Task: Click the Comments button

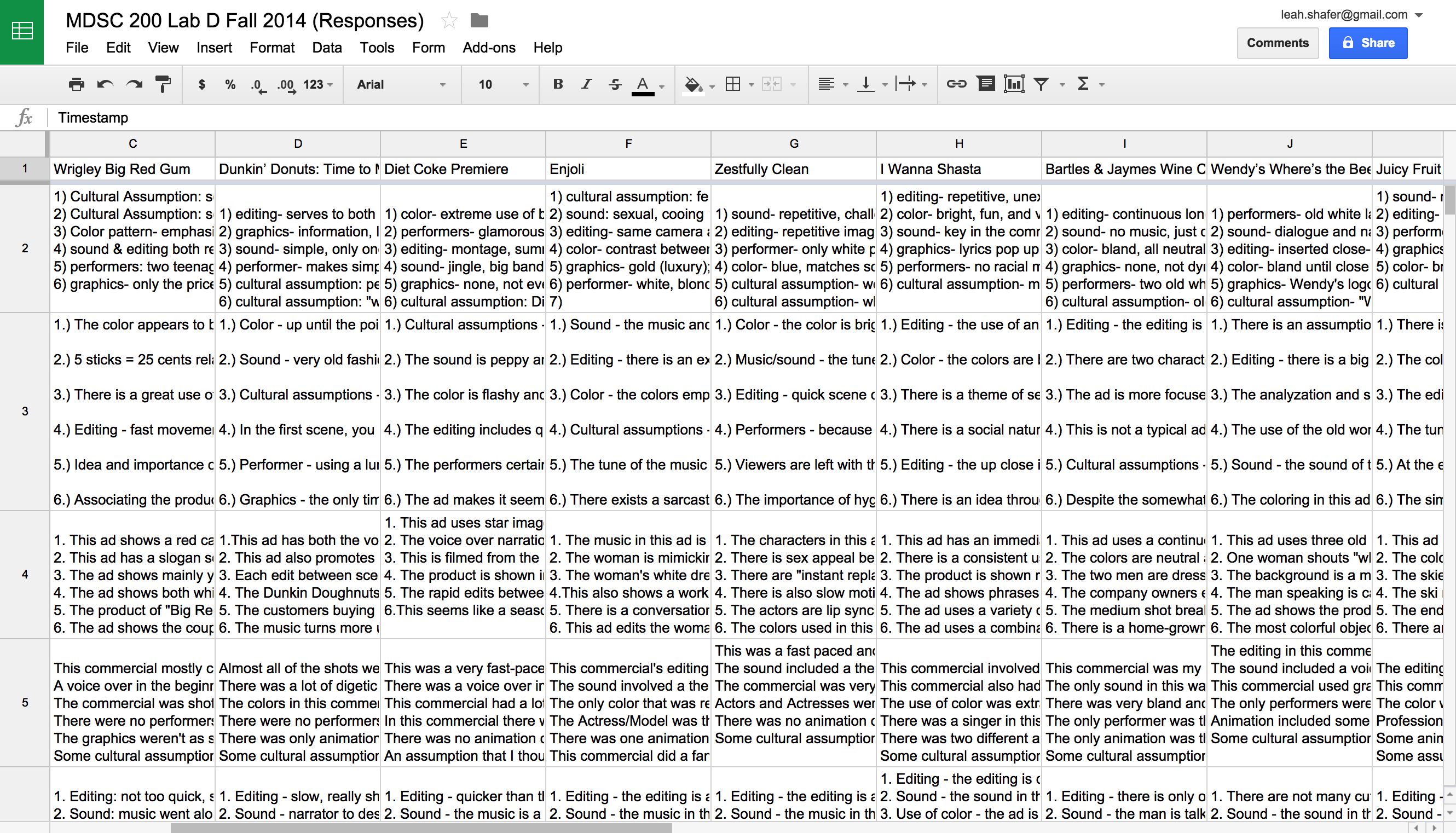Action: [x=1278, y=43]
